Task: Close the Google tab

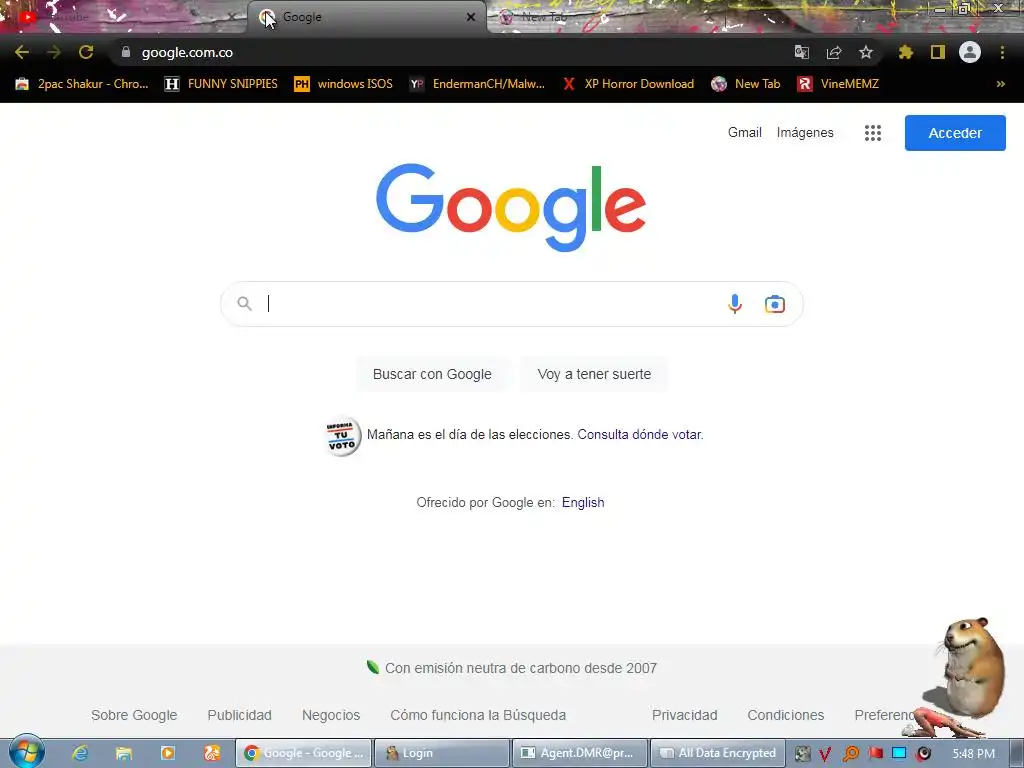Action: pyautogui.click(x=471, y=17)
